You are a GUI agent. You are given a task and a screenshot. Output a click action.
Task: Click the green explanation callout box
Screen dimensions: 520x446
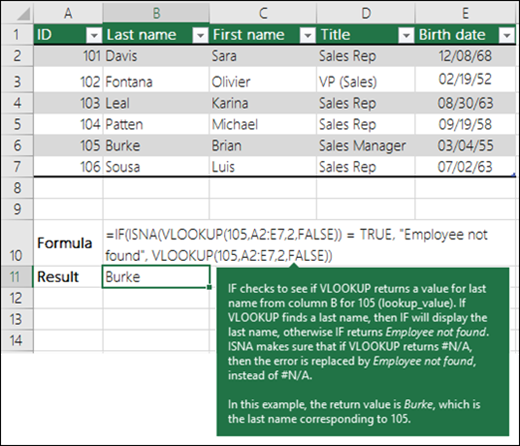[x=363, y=352]
